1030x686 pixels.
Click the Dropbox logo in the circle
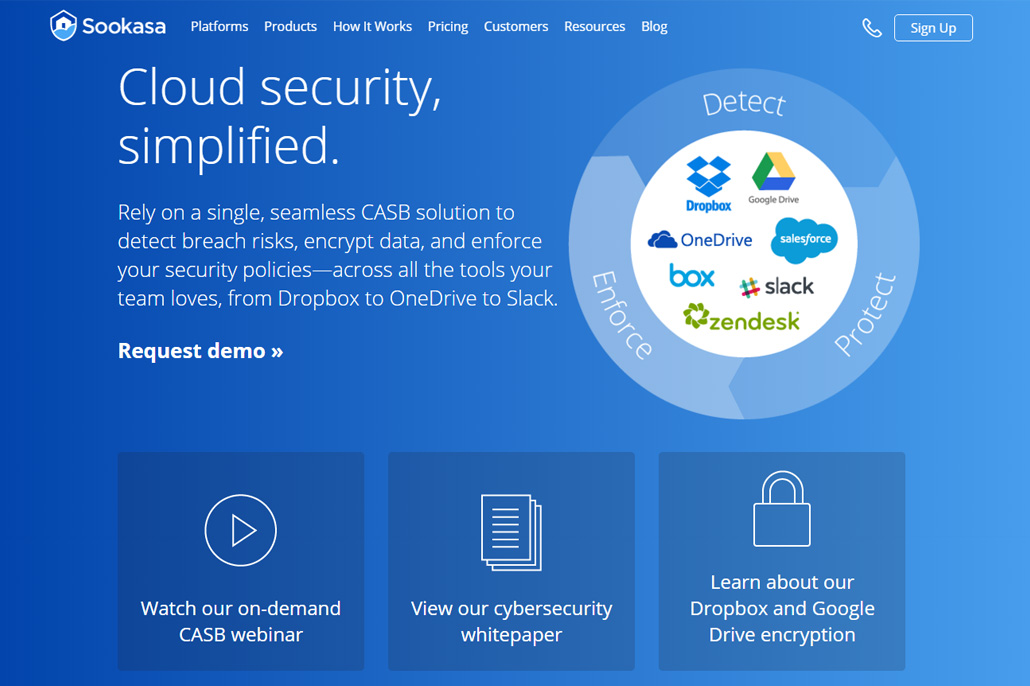(708, 183)
